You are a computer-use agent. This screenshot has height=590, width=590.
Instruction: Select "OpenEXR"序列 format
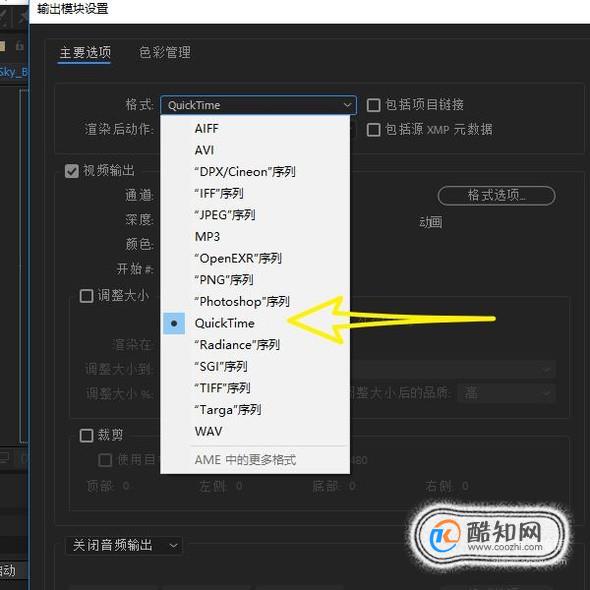click(x=255, y=259)
